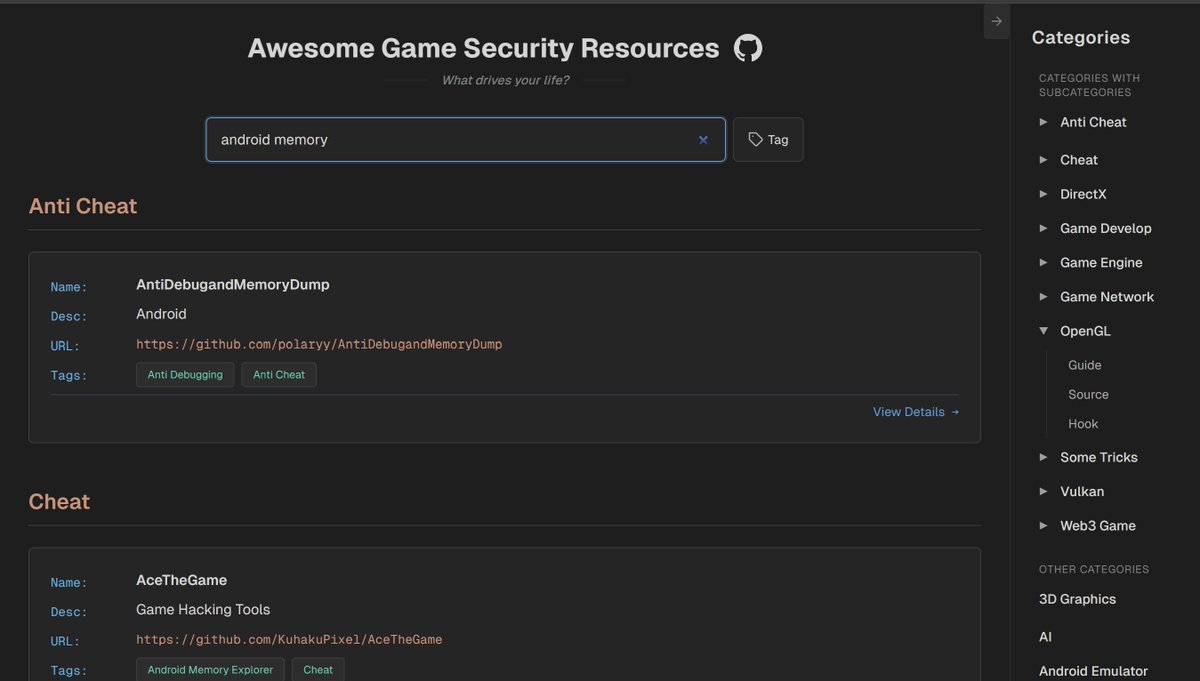Open the Guide subcategory under OpenGL
Screen dimensions: 1200x681
pyautogui.click(x=1085, y=365)
